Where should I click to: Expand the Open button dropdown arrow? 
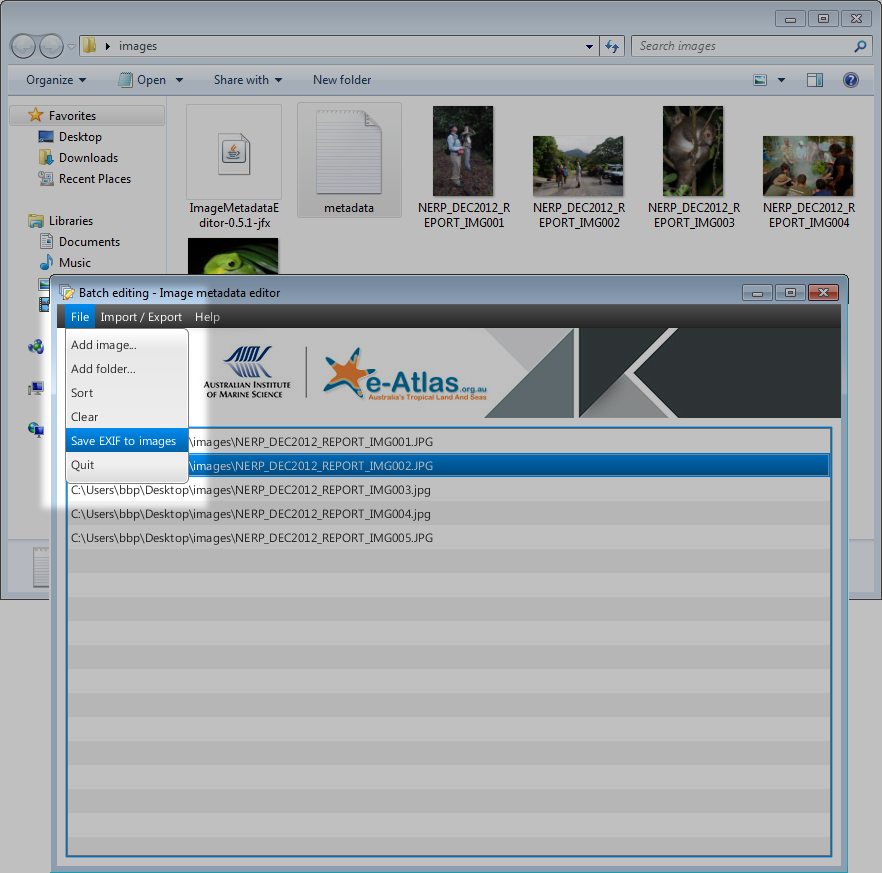tap(179, 80)
